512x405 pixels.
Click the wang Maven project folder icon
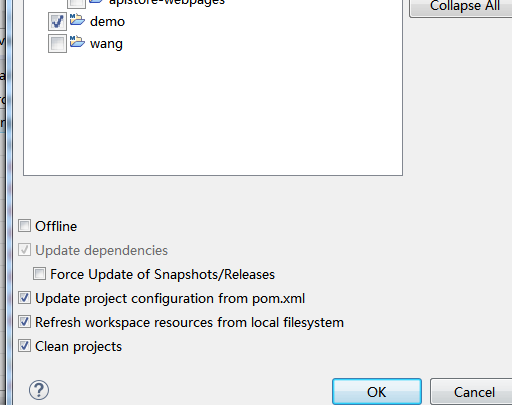point(77,42)
